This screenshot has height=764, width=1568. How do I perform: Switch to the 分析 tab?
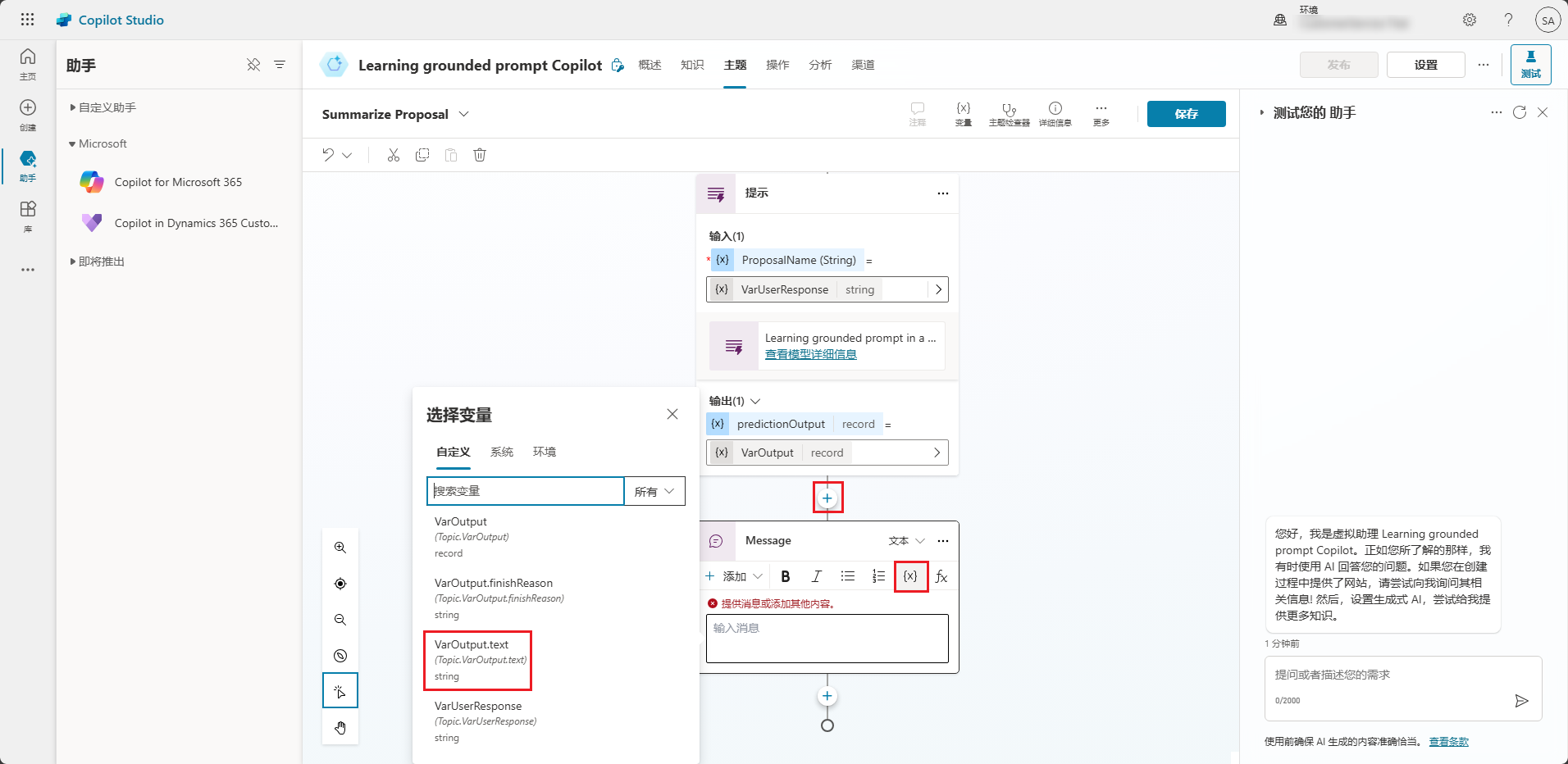pos(820,65)
